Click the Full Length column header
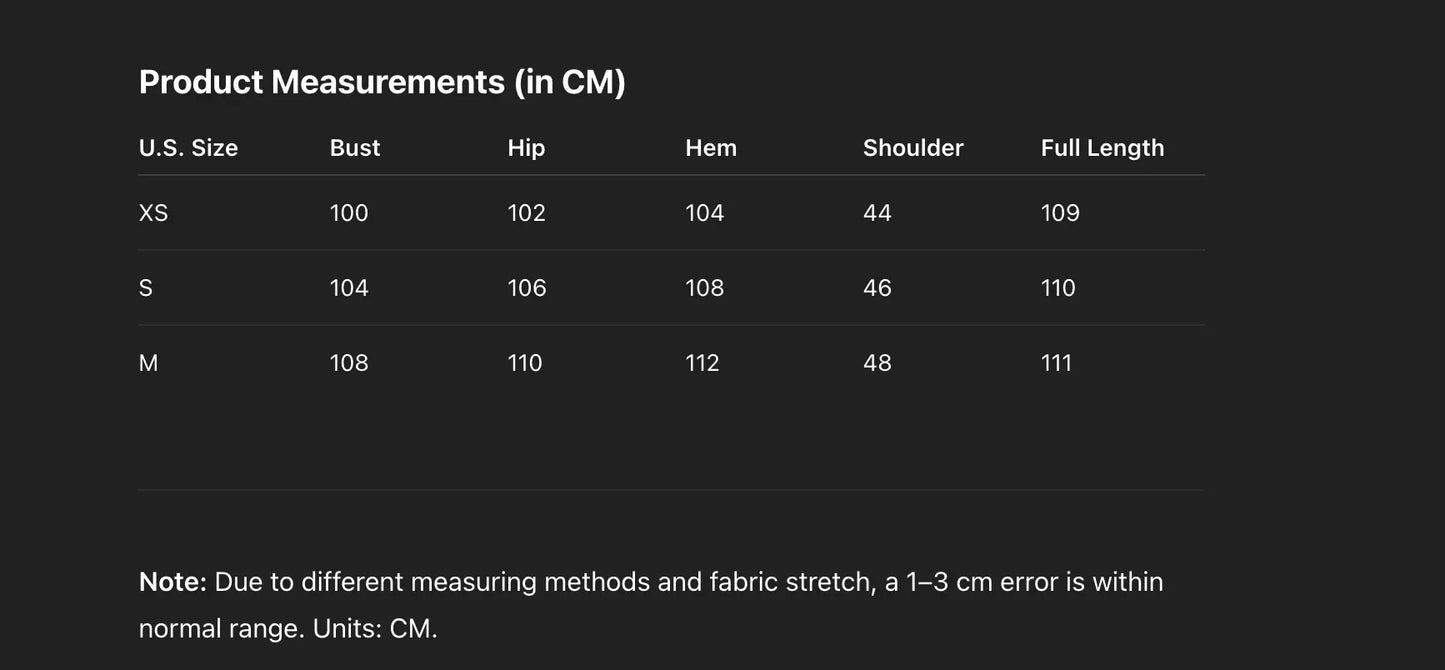The image size is (1445, 670). pyautogui.click(x=1102, y=148)
